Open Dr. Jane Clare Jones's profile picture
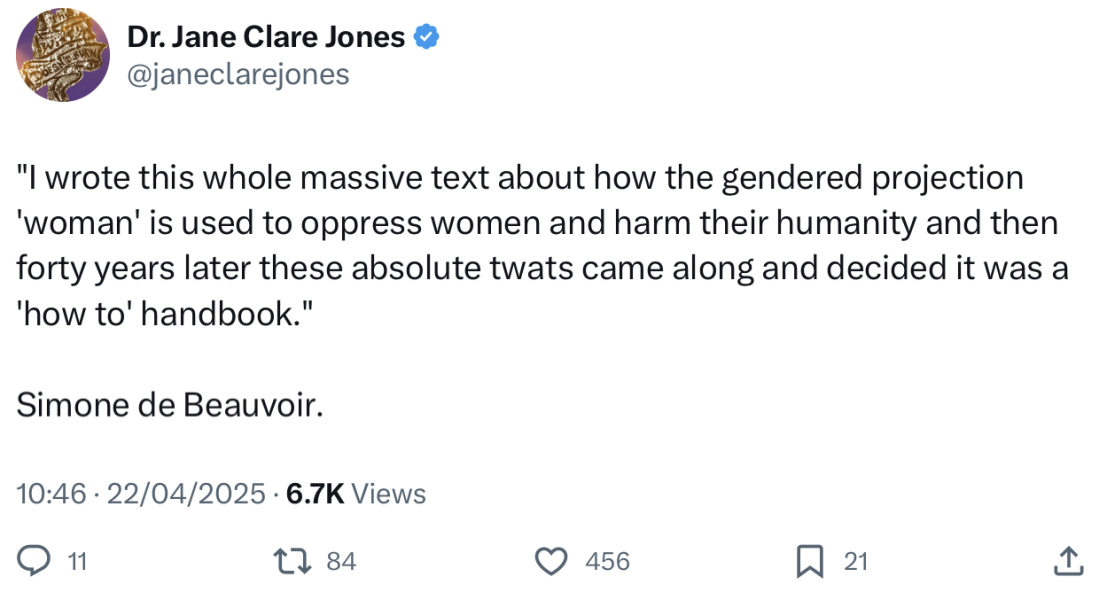 (x=62, y=55)
